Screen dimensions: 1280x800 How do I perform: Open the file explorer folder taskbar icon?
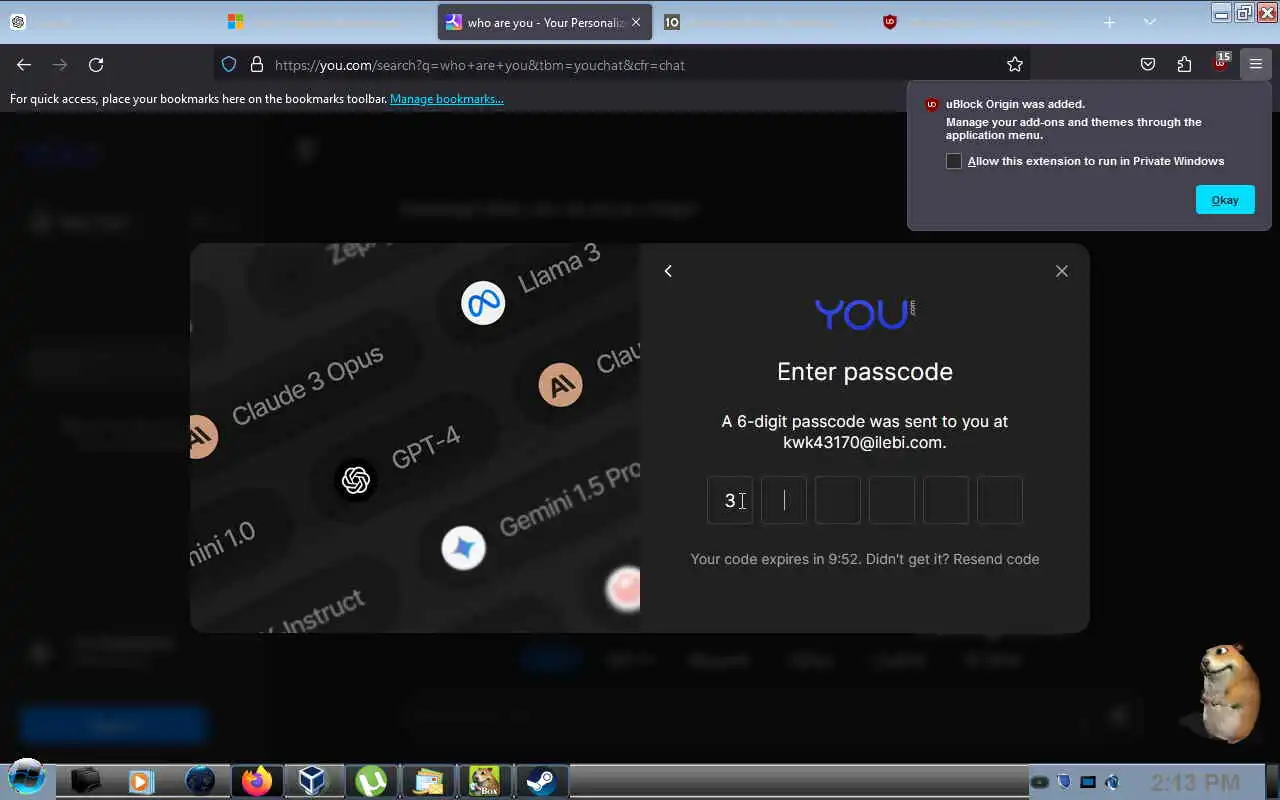pos(428,780)
